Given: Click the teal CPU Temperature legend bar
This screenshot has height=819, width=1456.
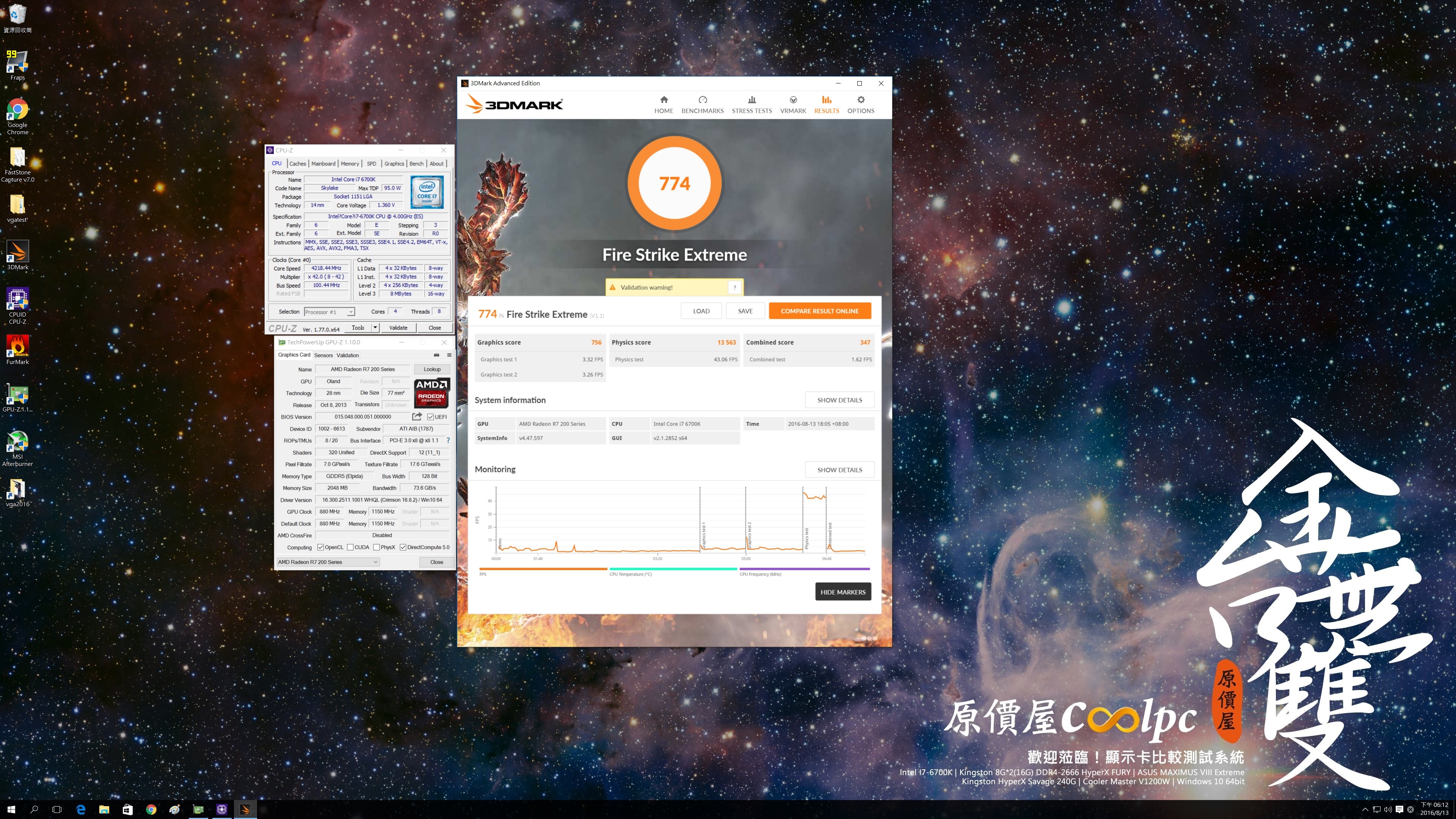Looking at the screenshot, I should (x=673, y=569).
